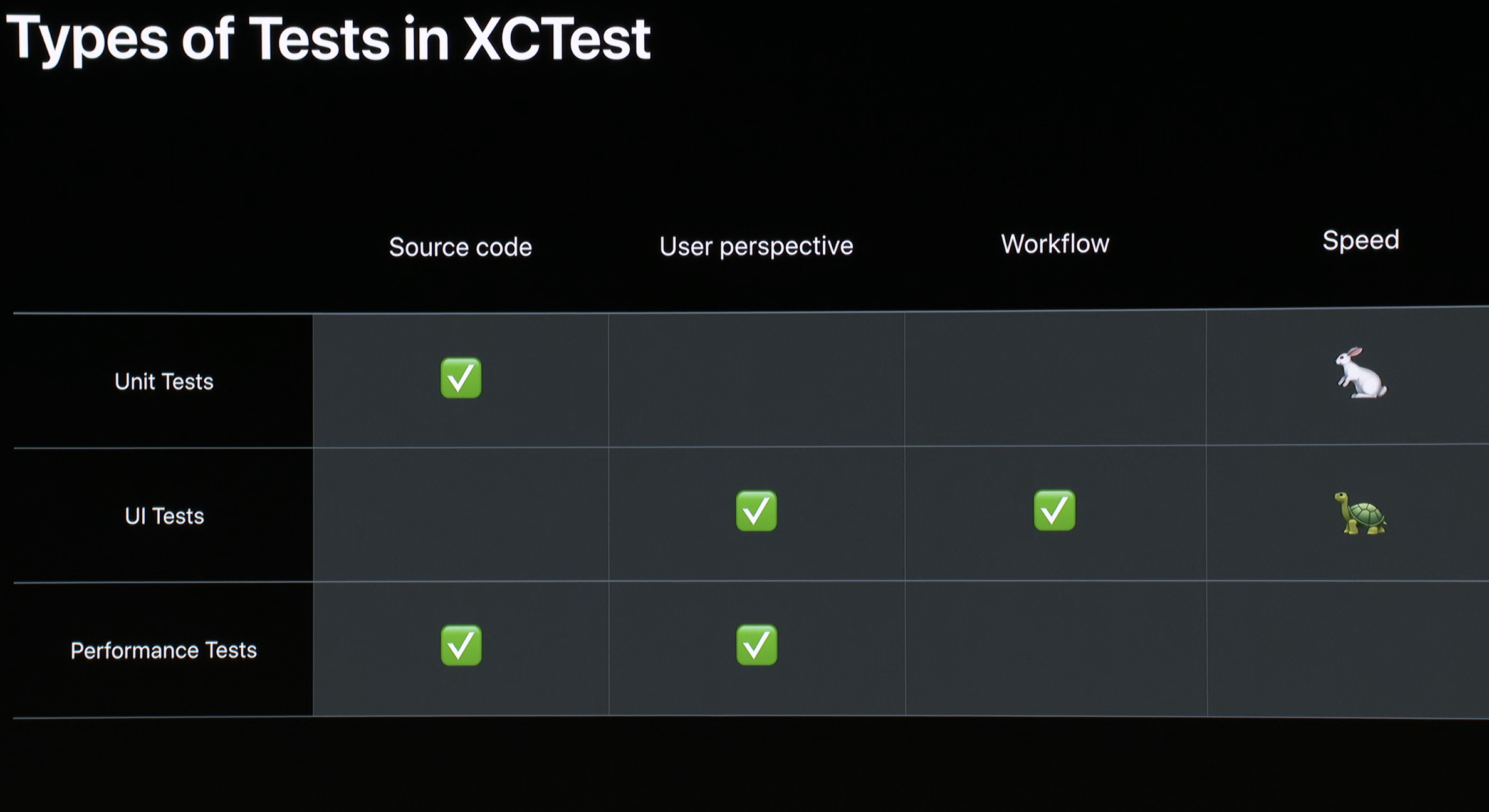Select the User perspective column header
The image size is (1489, 812).
tap(756, 246)
